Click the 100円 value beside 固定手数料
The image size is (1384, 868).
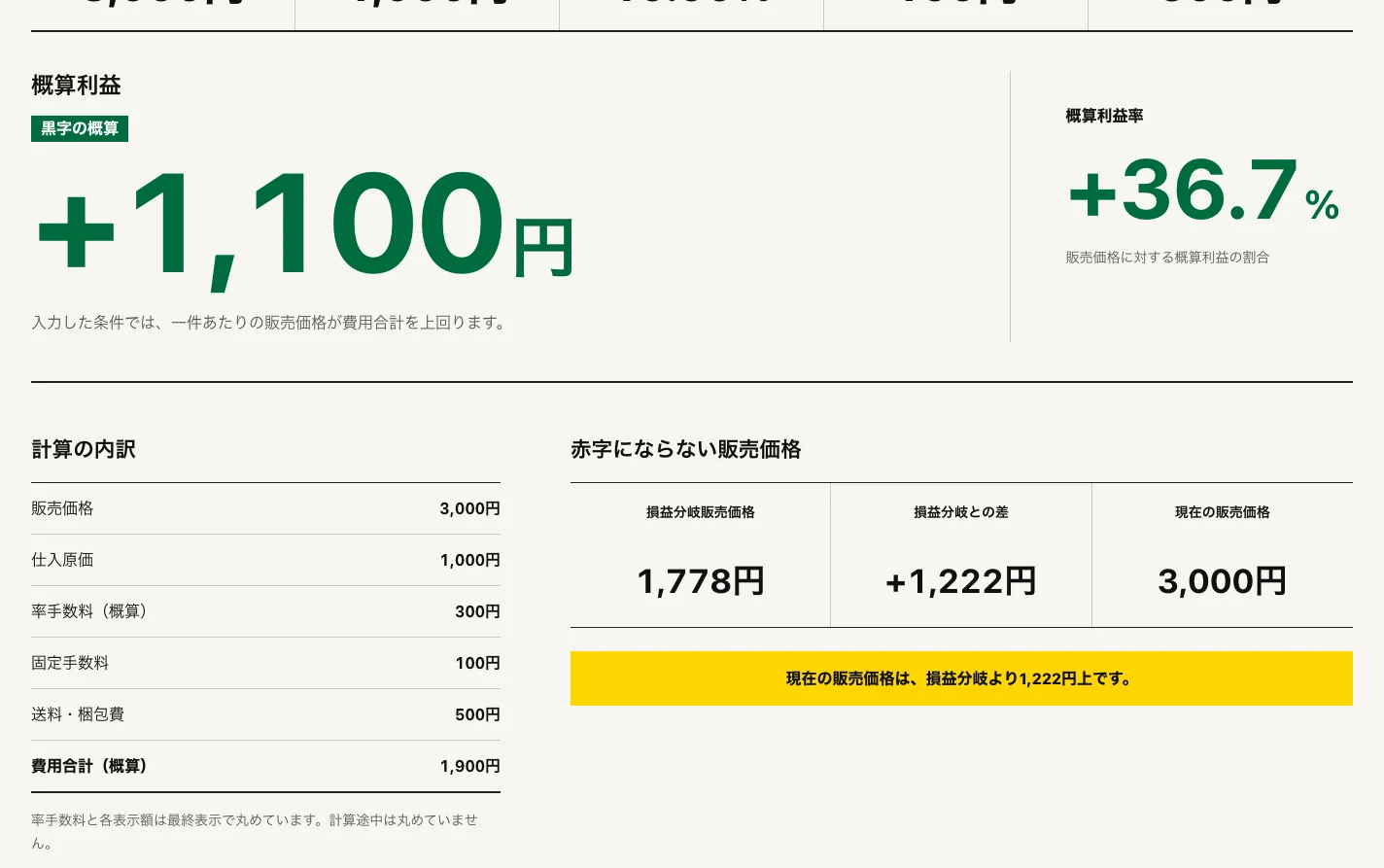[x=477, y=663]
